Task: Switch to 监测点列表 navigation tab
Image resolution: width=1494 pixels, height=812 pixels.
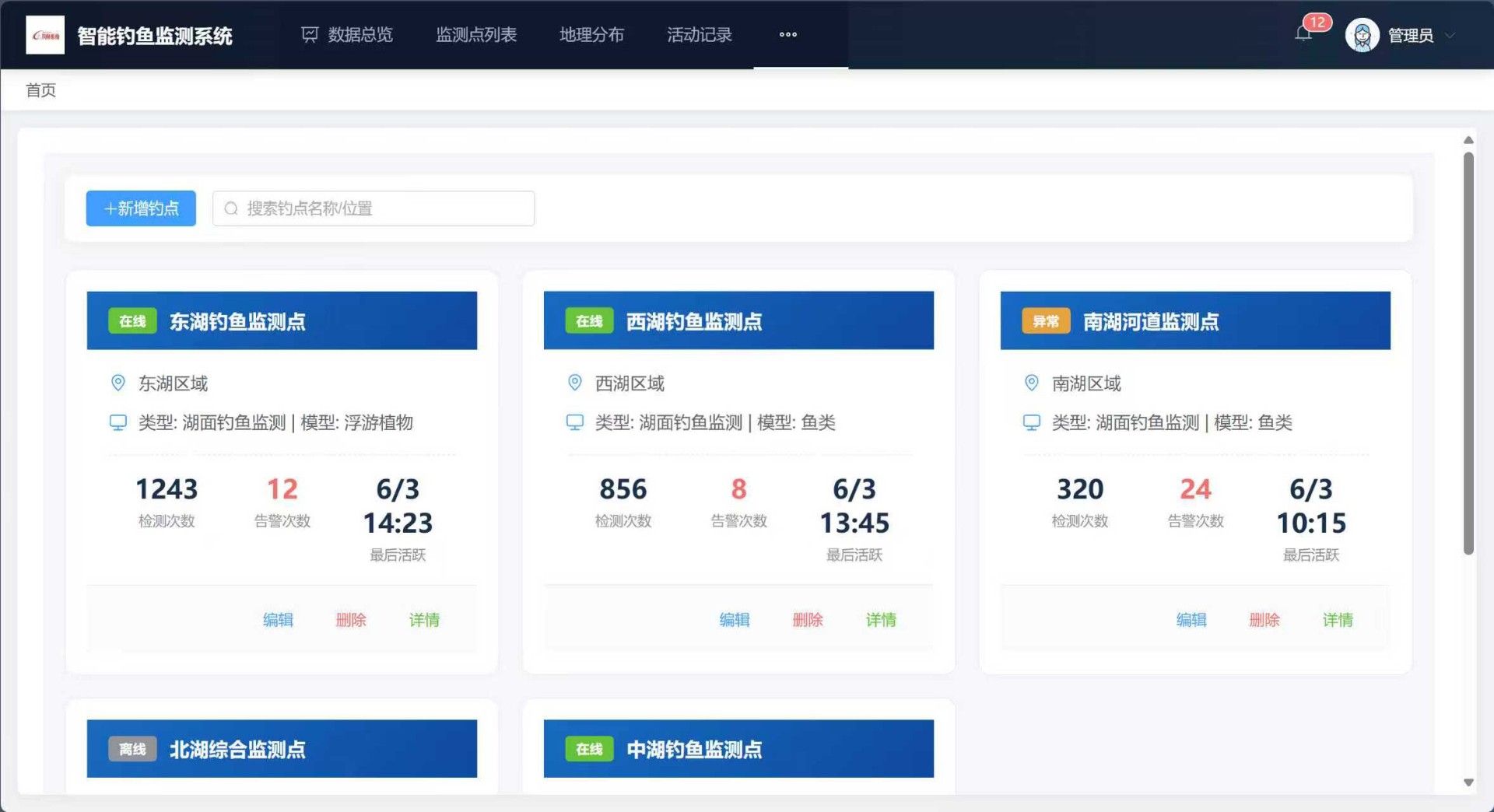Action: point(475,35)
